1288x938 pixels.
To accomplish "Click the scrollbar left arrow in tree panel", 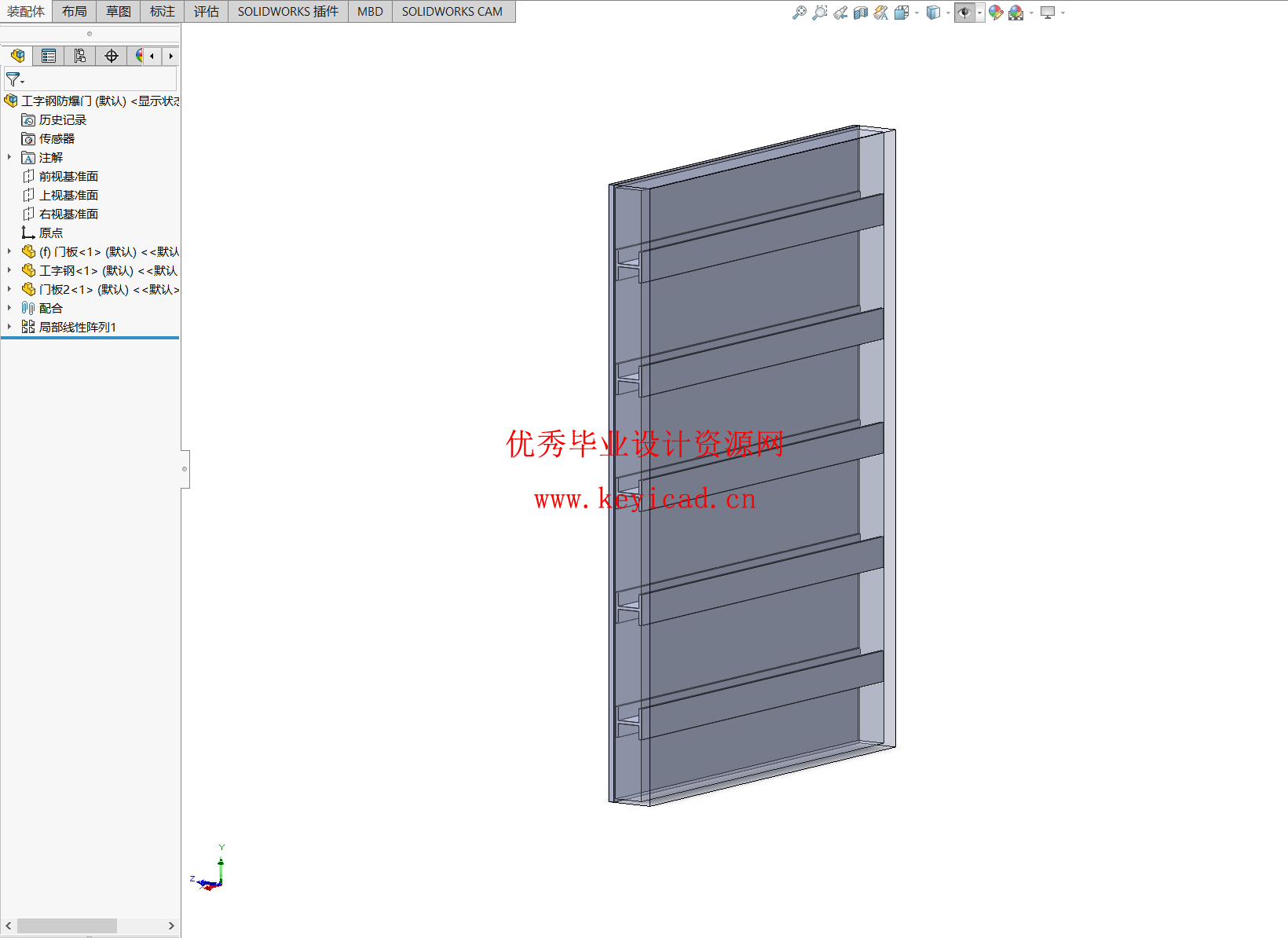I will coord(9,925).
